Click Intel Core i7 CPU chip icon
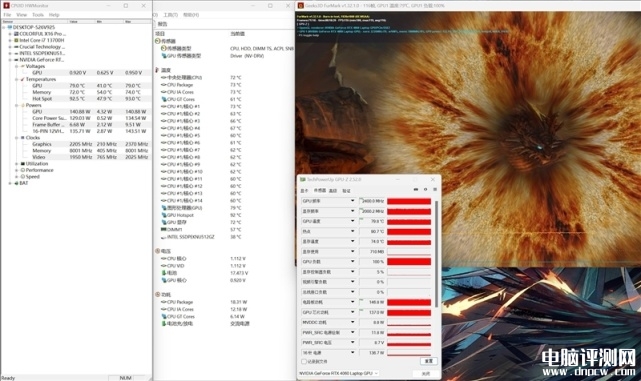The width and height of the screenshot is (641, 381). tap(16, 40)
